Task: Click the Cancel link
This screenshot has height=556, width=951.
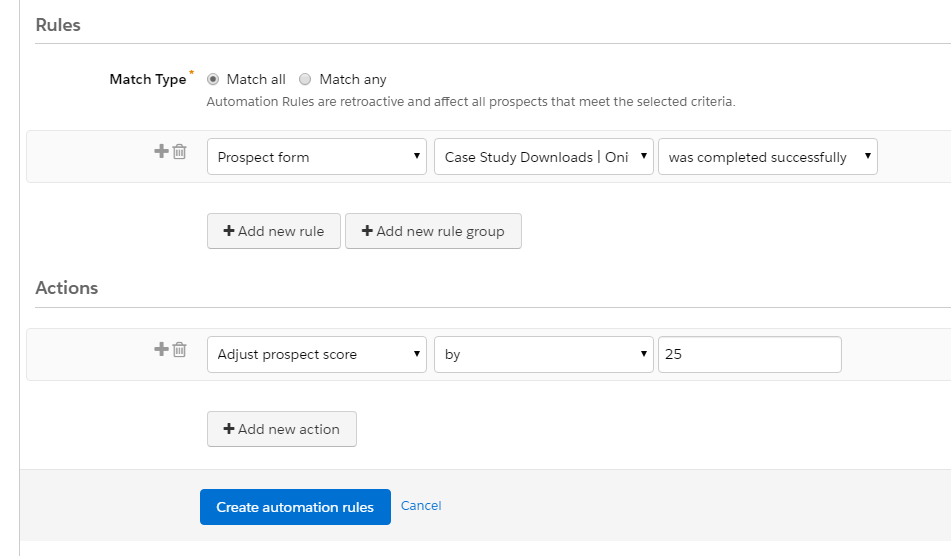Action: click(421, 506)
